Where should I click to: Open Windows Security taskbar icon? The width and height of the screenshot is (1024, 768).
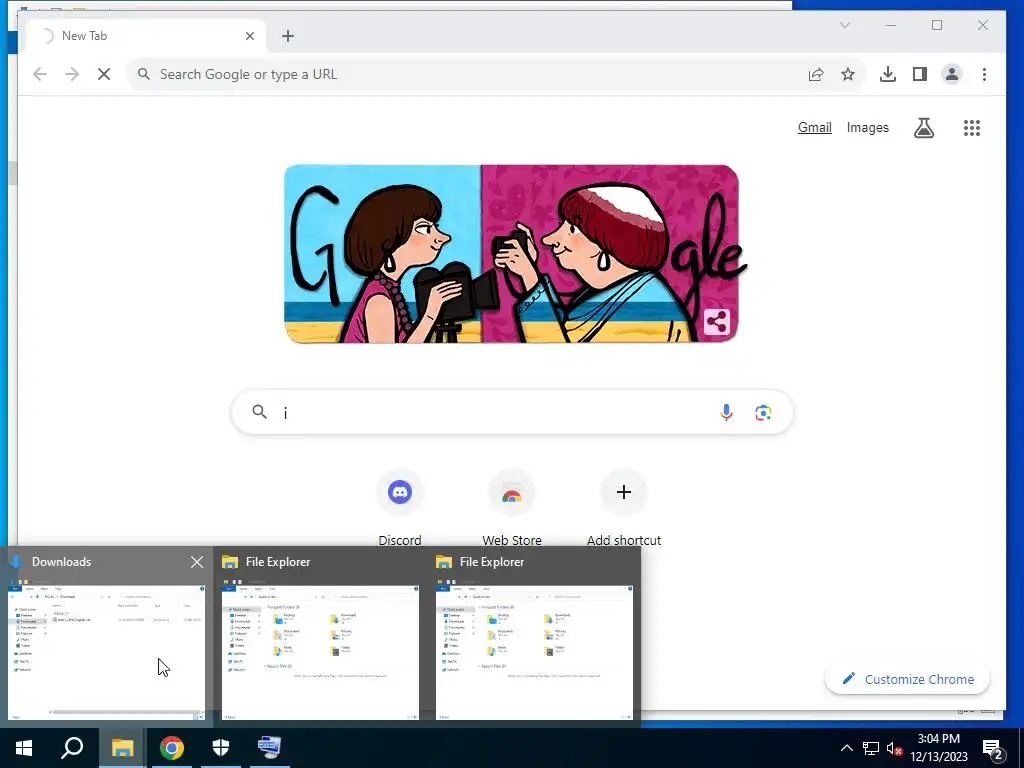(x=221, y=748)
